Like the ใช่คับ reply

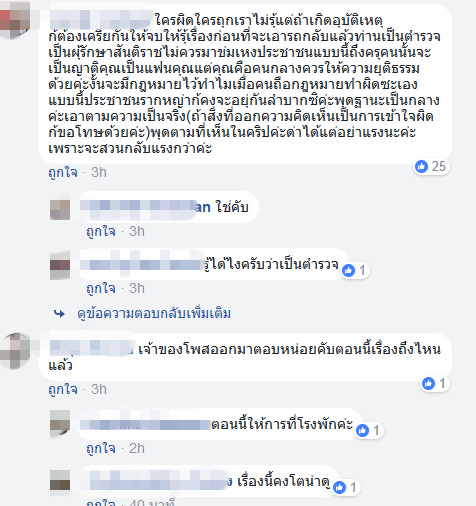click(101, 231)
